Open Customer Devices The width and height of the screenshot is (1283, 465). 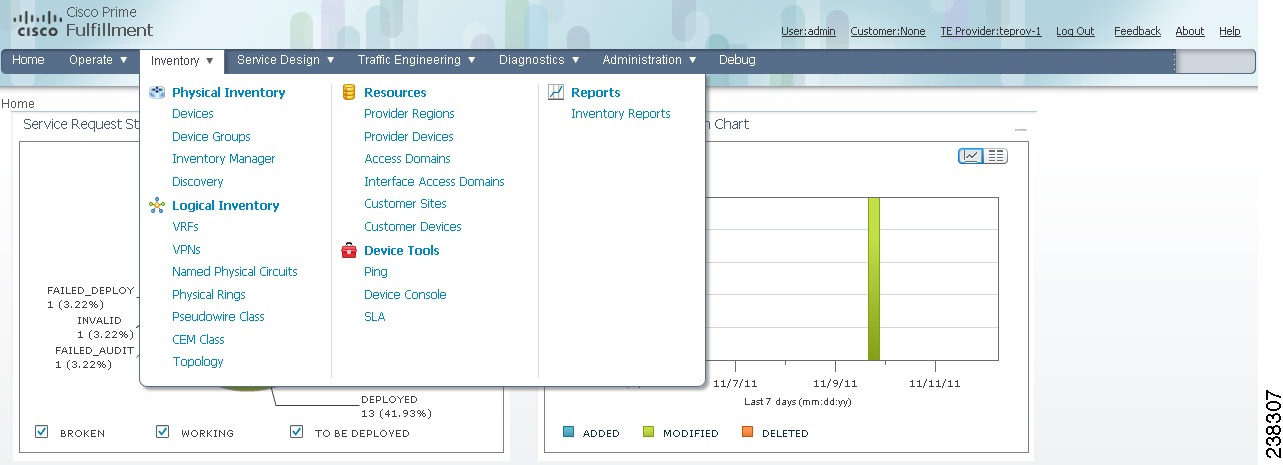tap(412, 227)
